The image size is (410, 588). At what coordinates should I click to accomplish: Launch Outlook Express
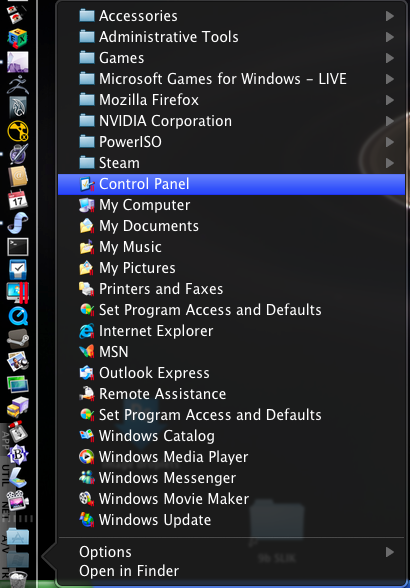point(231,373)
